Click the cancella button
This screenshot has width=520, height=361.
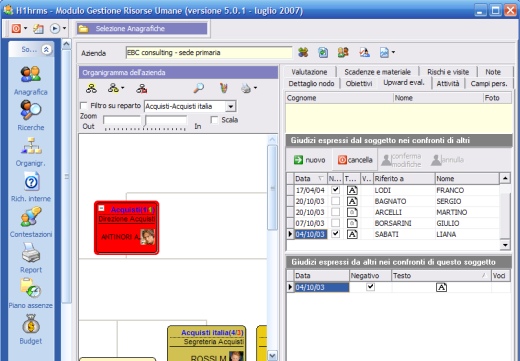click(355, 160)
